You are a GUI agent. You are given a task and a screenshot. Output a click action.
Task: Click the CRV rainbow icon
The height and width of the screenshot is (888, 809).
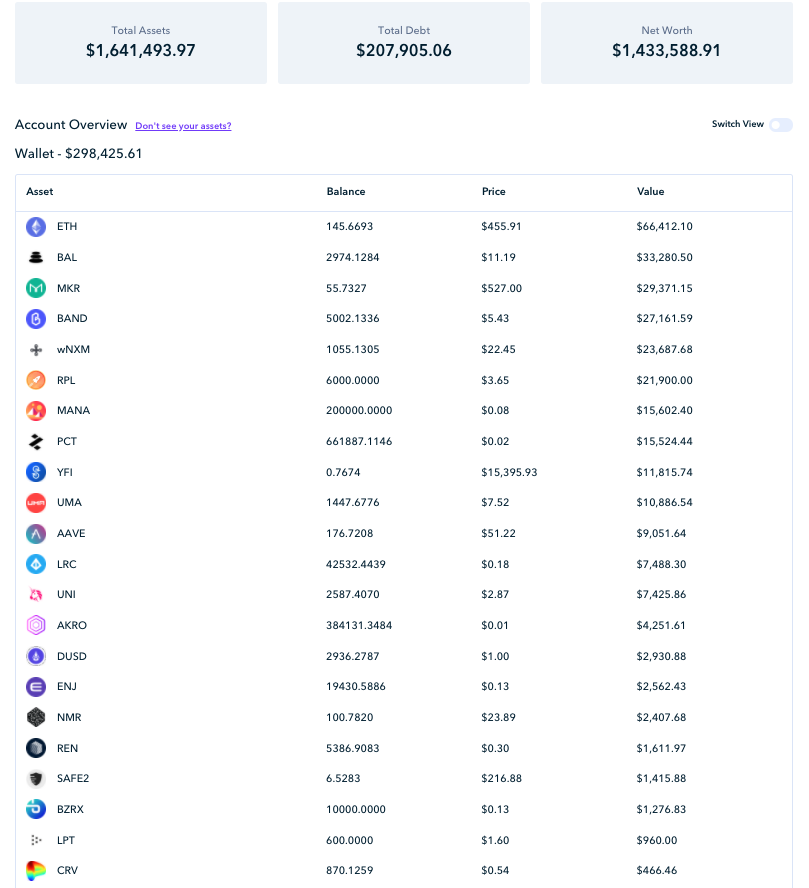(x=36, y=870)
